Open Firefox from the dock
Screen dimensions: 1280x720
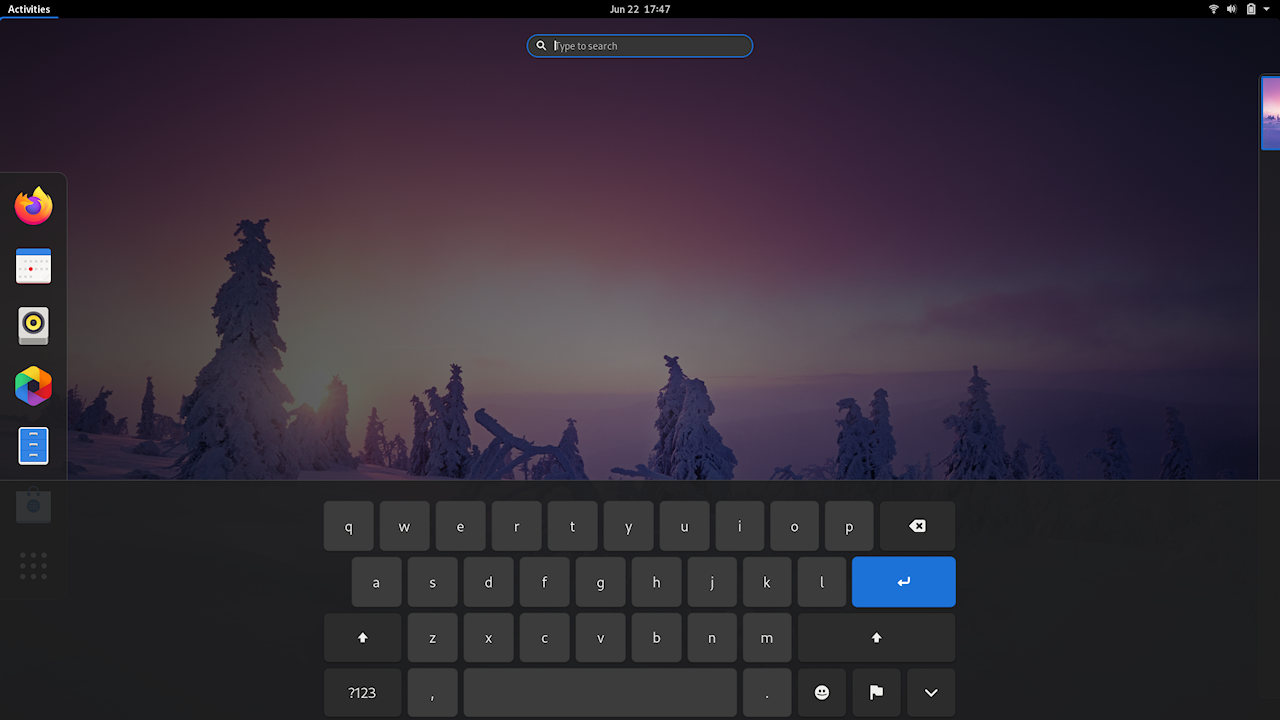click(33, 206)
